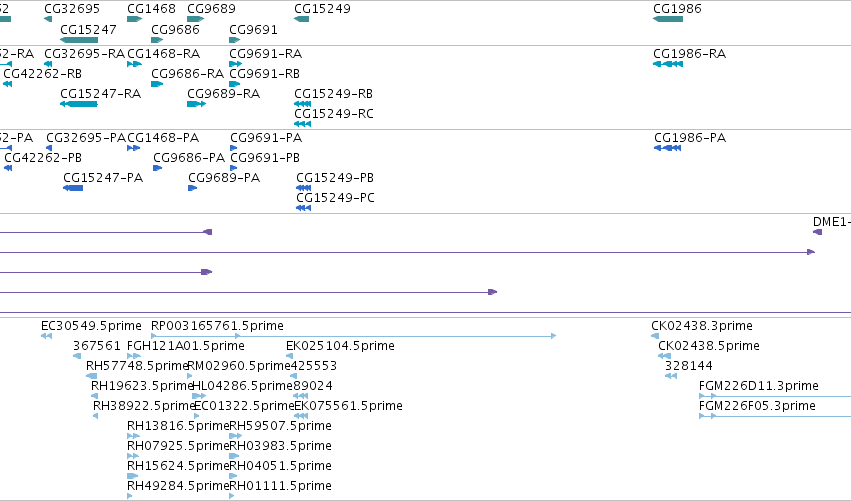Click the EC30549.5prime EST label

(x=91, y=326)
